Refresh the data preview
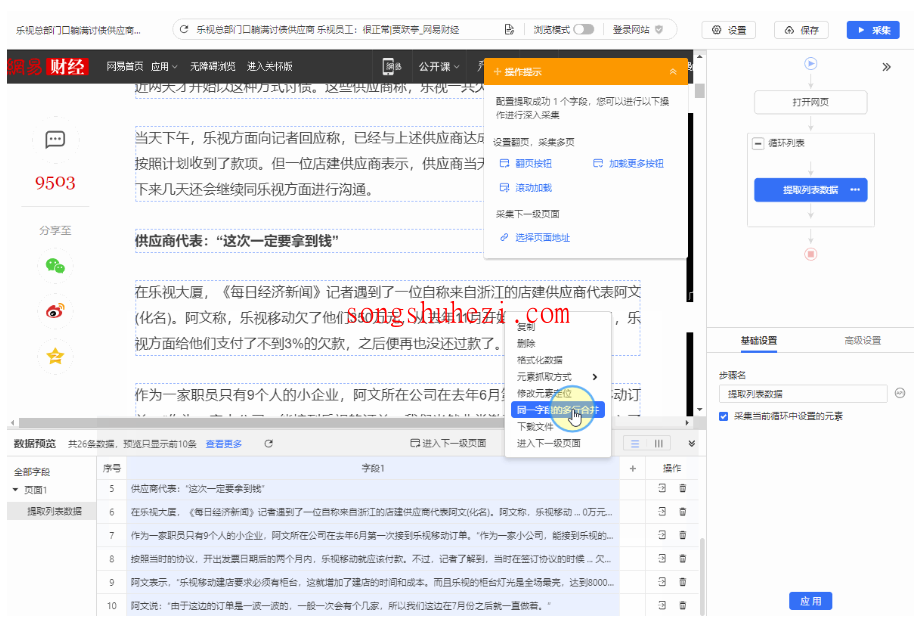 (268, 444)
